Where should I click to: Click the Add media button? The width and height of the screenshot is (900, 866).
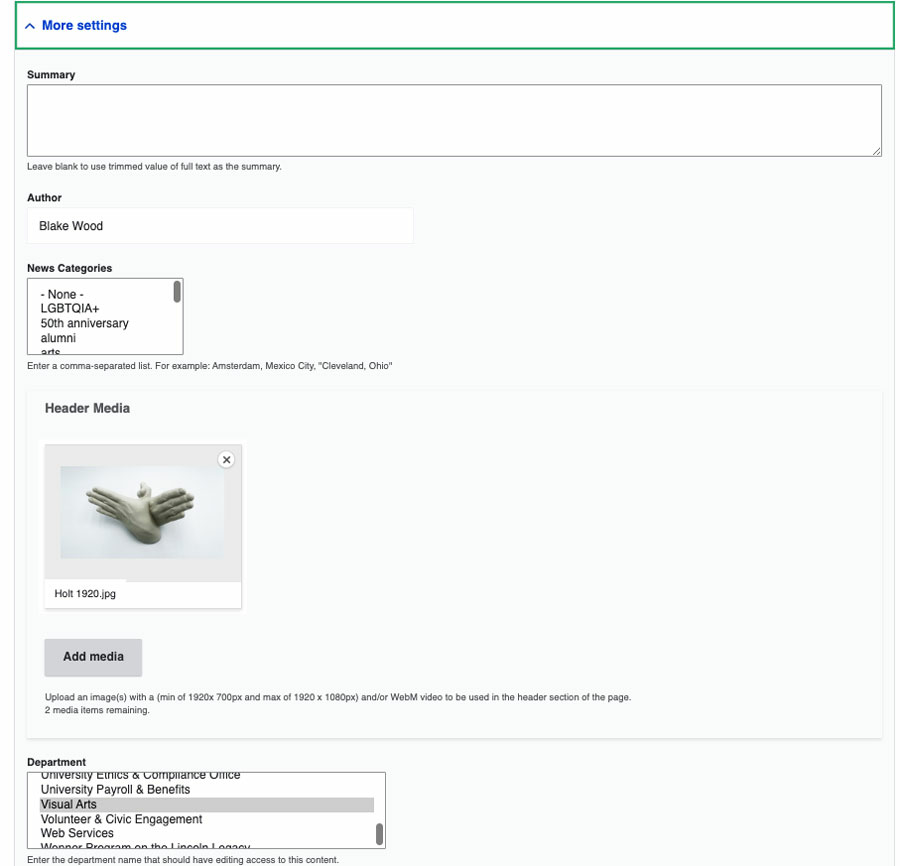tap(93, 657)
